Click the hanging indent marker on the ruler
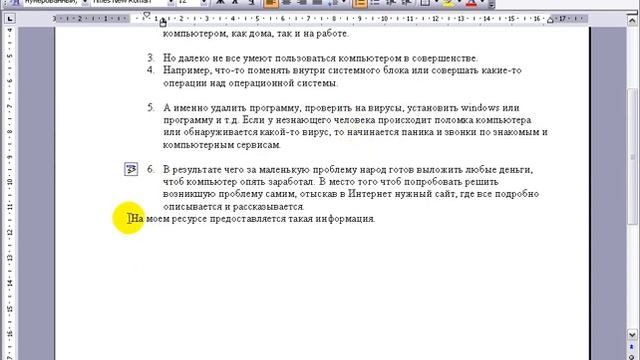This screenshot has width=640, height=360. point(163,22)
